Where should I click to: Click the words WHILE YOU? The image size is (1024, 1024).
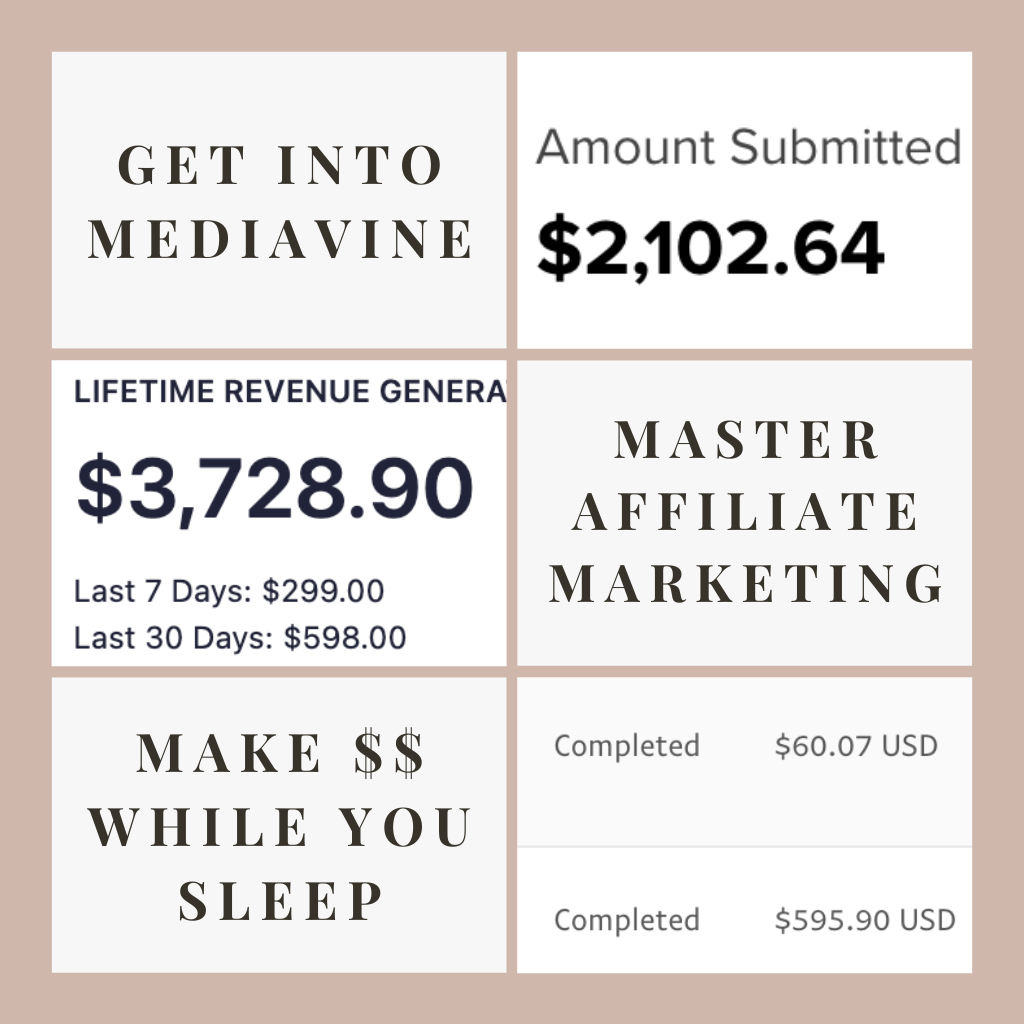tap(281, 828)
